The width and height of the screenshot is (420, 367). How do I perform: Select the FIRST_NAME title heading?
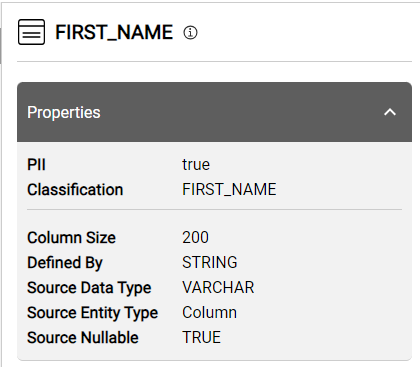[114, 32]
